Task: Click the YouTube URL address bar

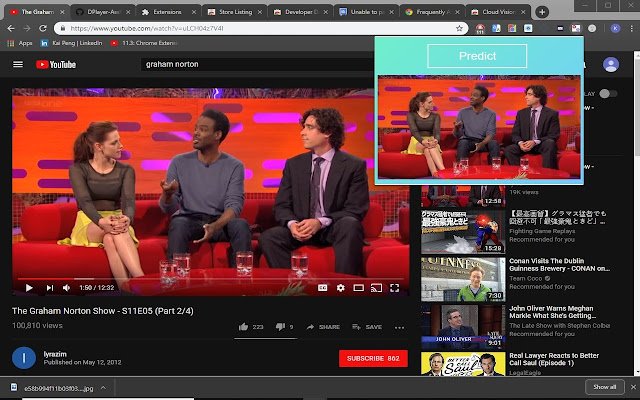Action: (261, 28)
